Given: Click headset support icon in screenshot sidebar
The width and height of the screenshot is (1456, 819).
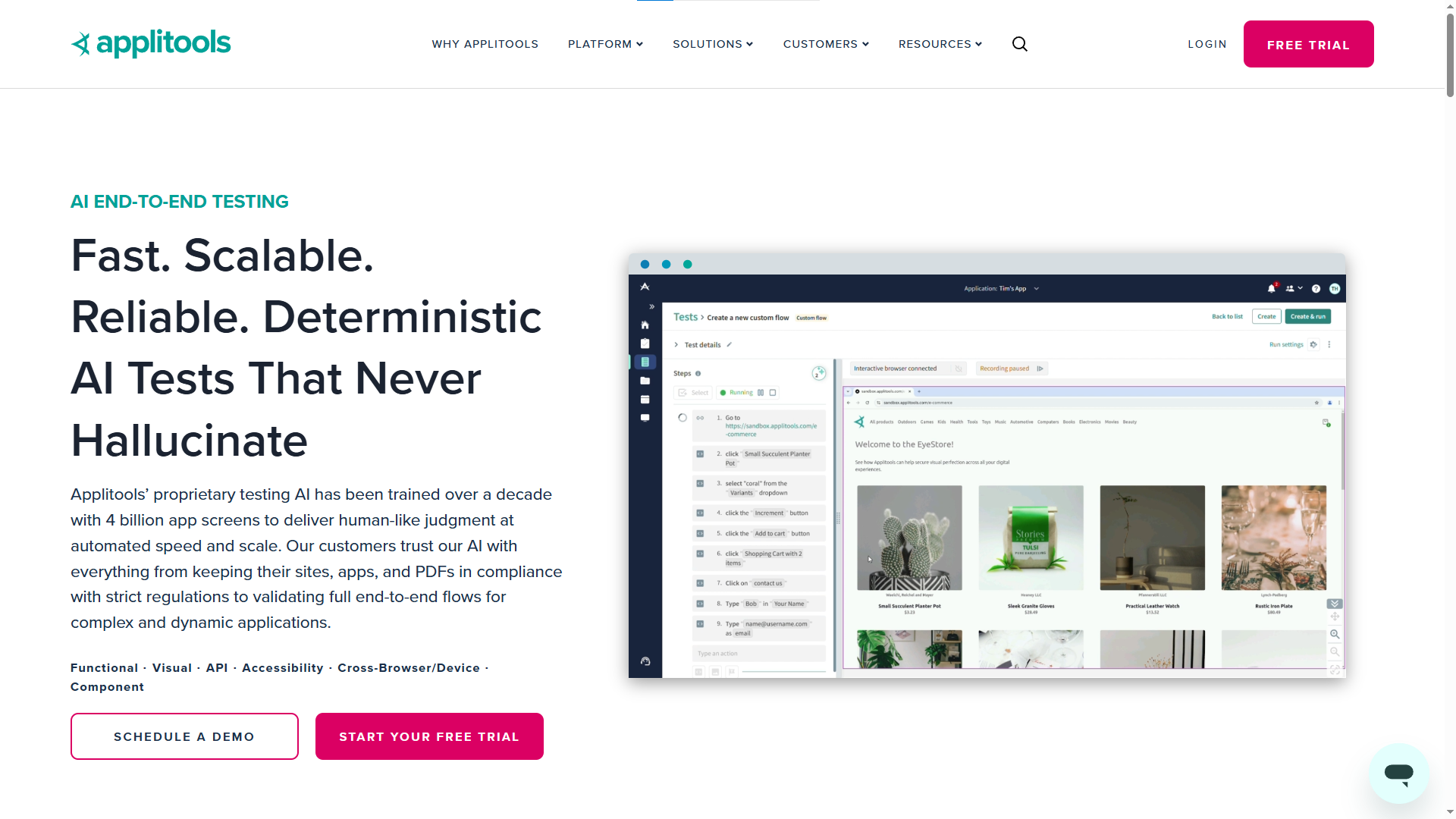Looking at the screenshot, I should click(645, 661).
